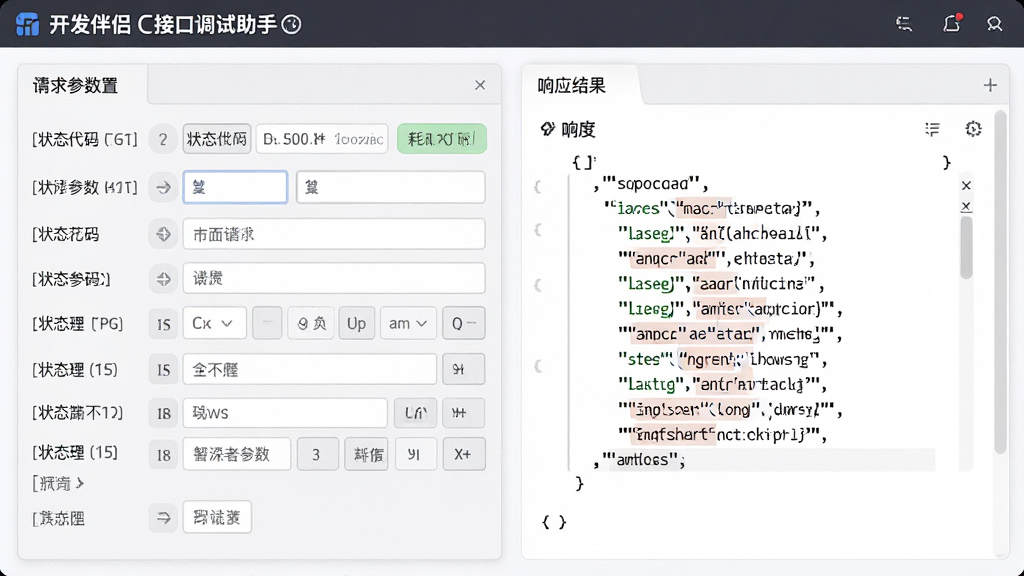Focus the 谱虎 input field
The height and width of the screenshot is (576, 1024).
[334, 279]
